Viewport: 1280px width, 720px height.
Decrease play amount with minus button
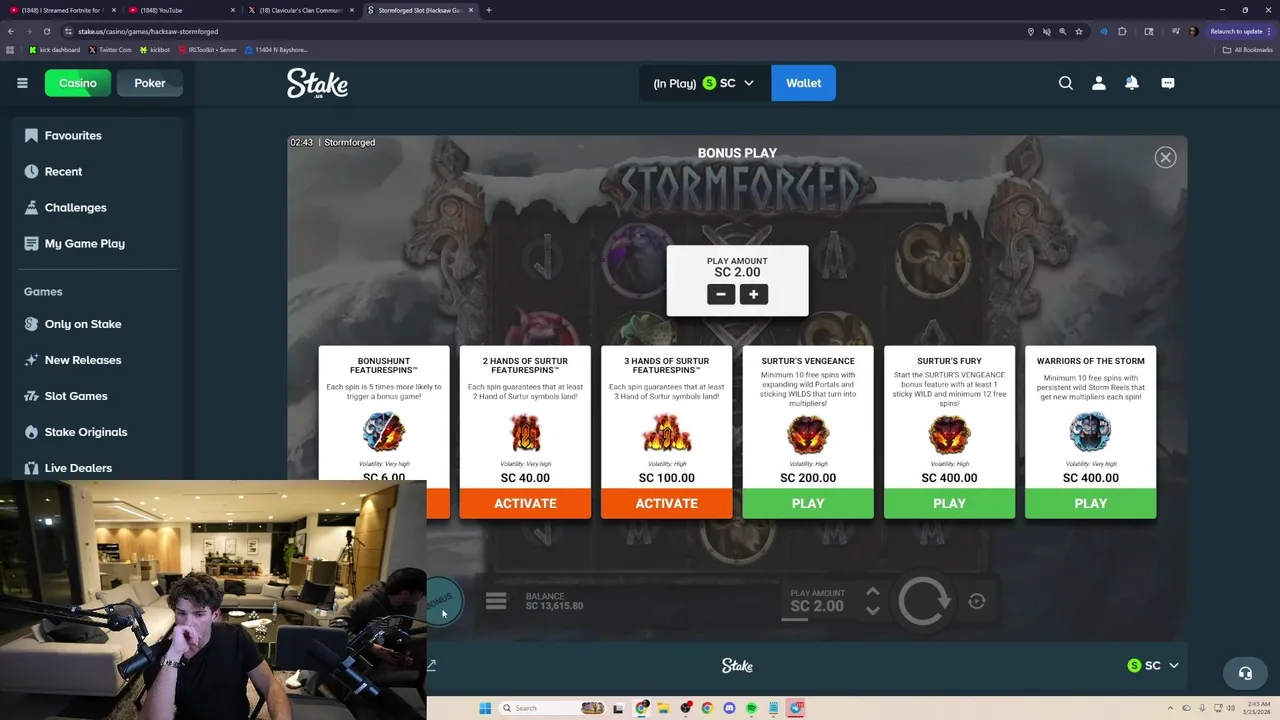(721, 294)
